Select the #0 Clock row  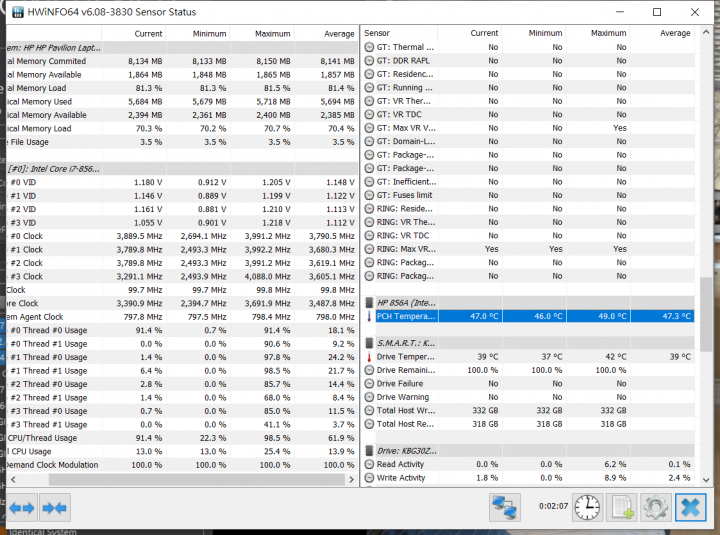pyautogui.click(x=182, y=236)
